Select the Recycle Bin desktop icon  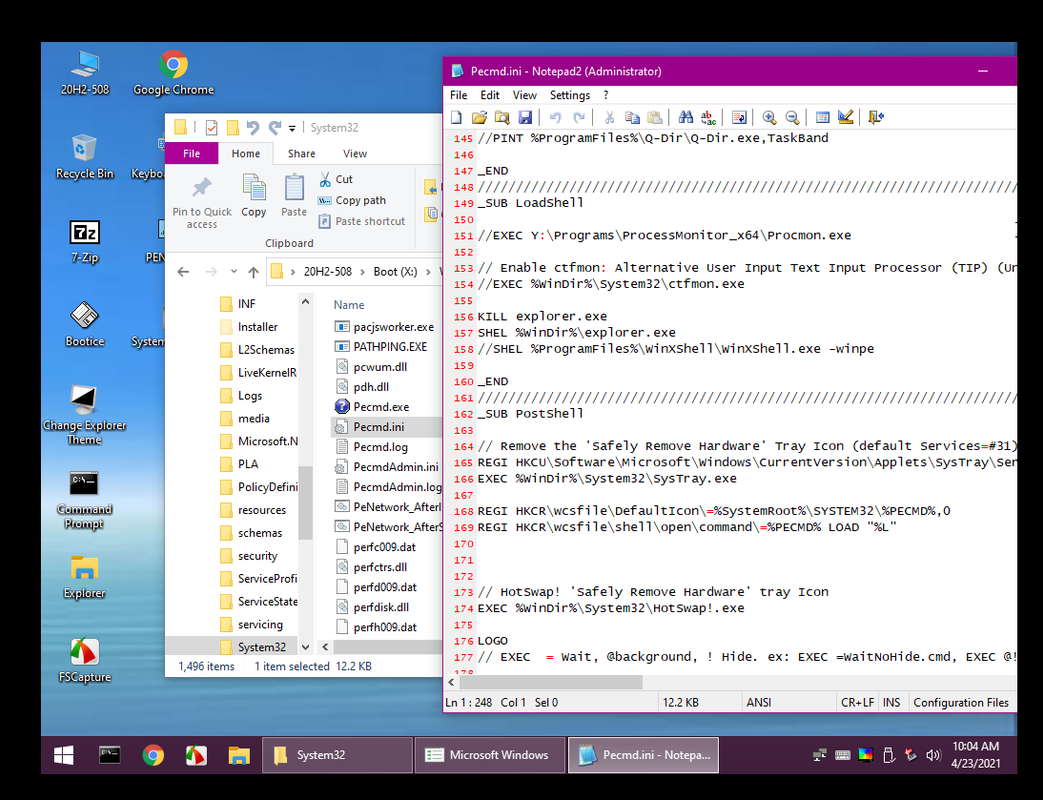(84, 157)
